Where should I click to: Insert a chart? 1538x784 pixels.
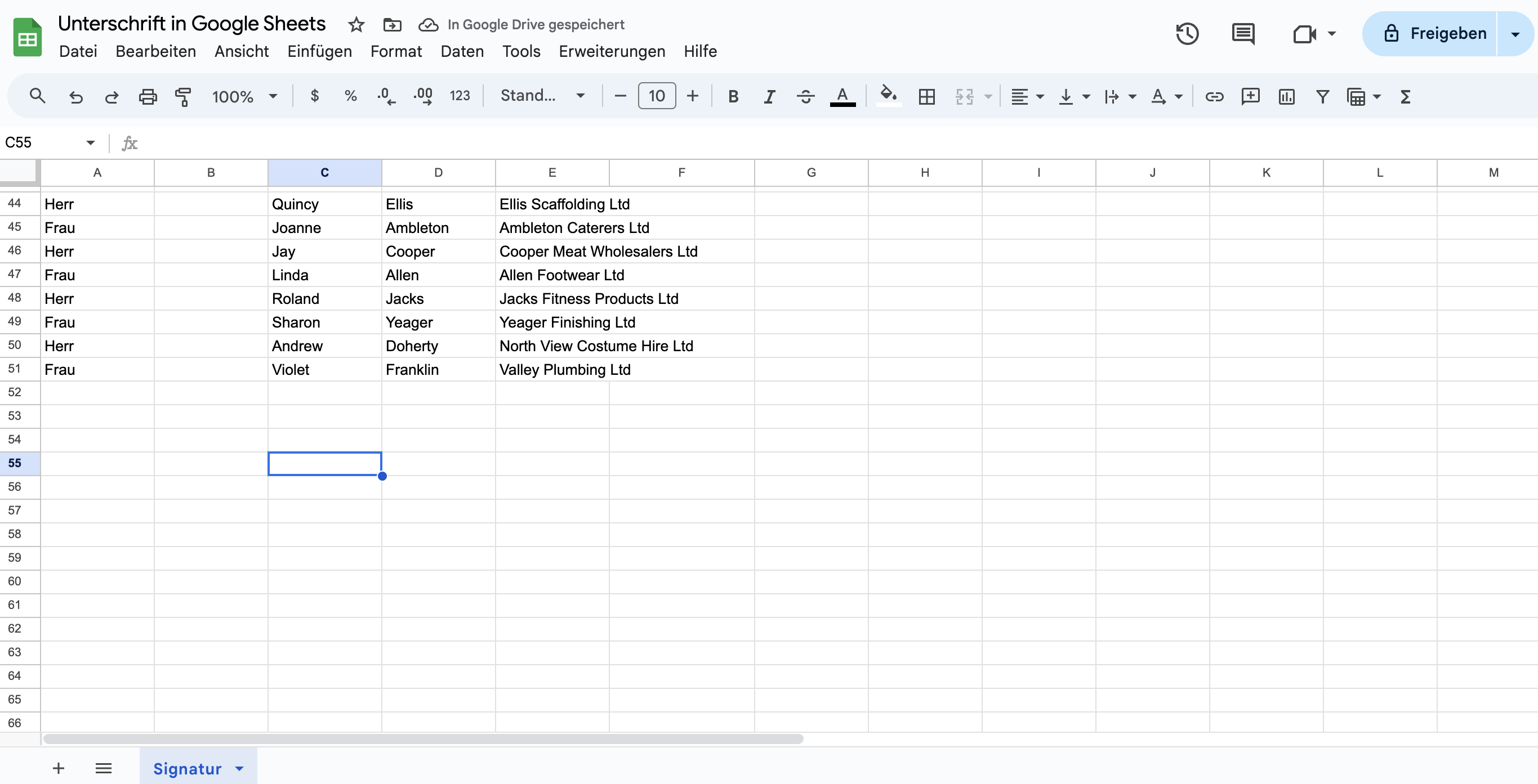[1287, 96]
